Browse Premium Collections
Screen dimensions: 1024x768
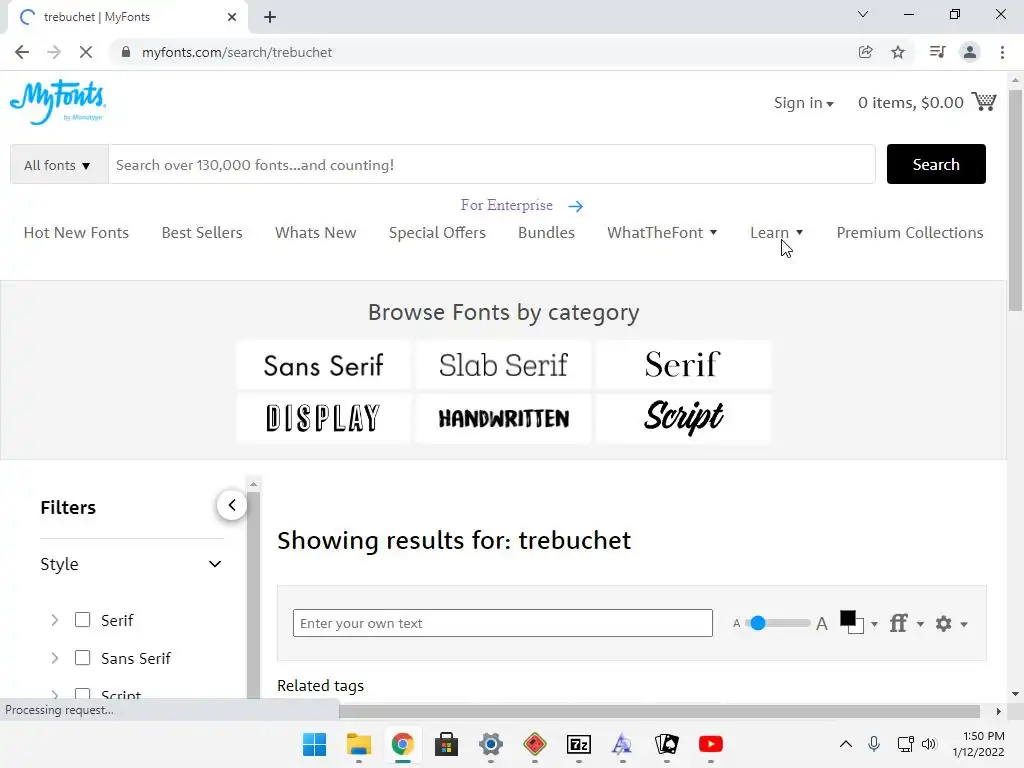tap(910, 232)
